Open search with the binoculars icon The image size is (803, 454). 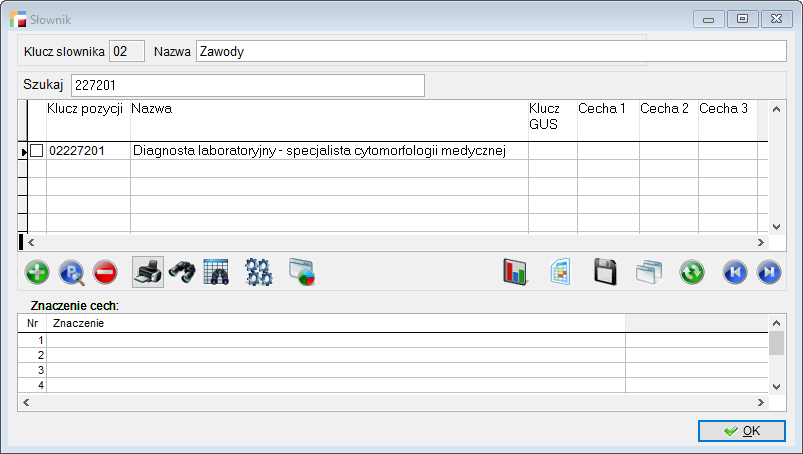pos(182,272)
